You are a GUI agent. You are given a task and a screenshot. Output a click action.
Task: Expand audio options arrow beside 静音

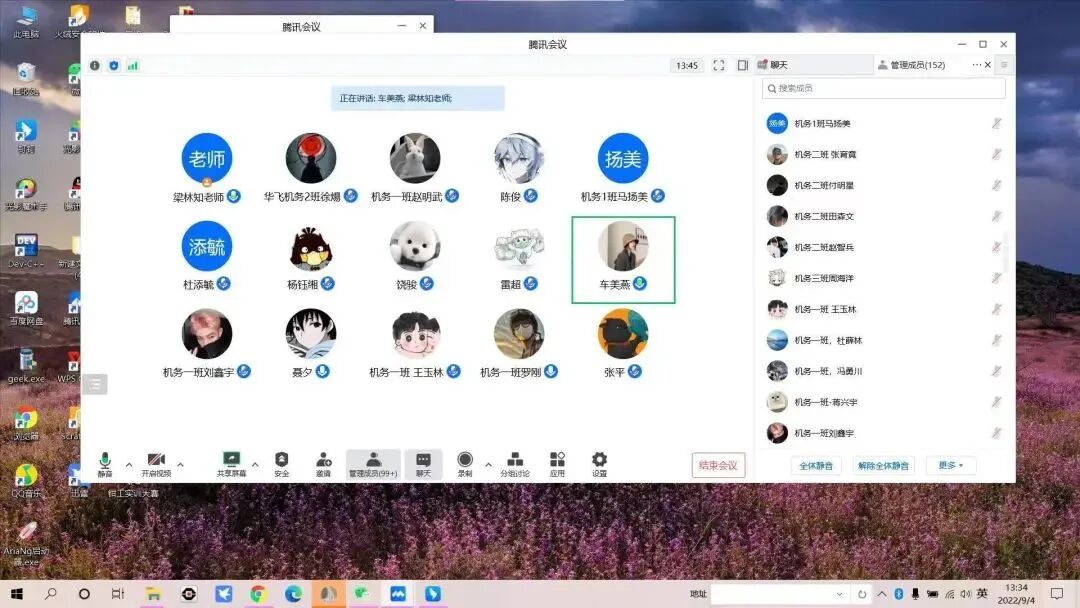tap(129, 465)
